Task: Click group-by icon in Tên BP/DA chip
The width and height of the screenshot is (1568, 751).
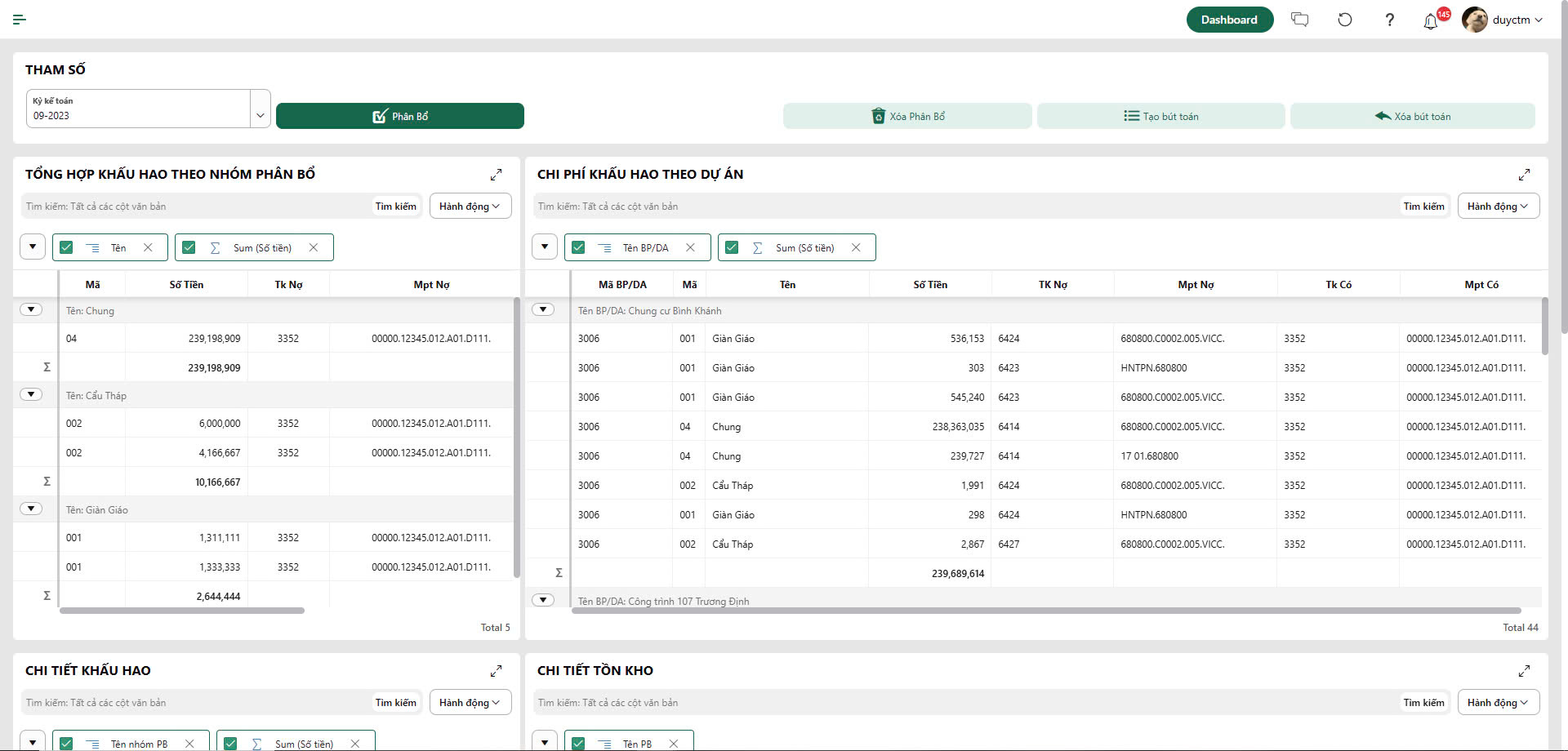Action: (604, 247)
